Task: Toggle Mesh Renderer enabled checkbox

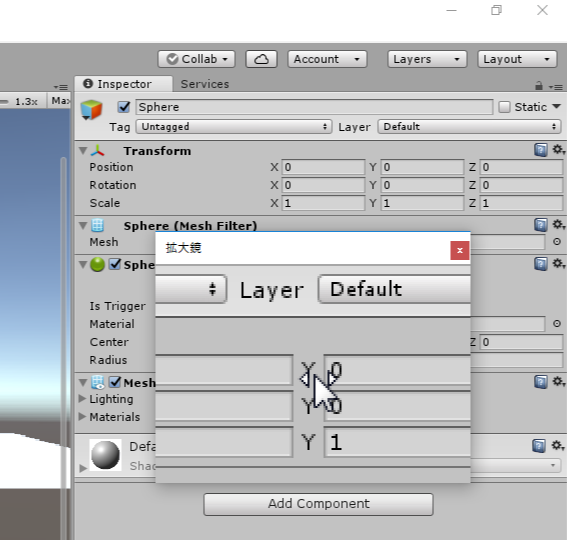Action: (115, 382)
